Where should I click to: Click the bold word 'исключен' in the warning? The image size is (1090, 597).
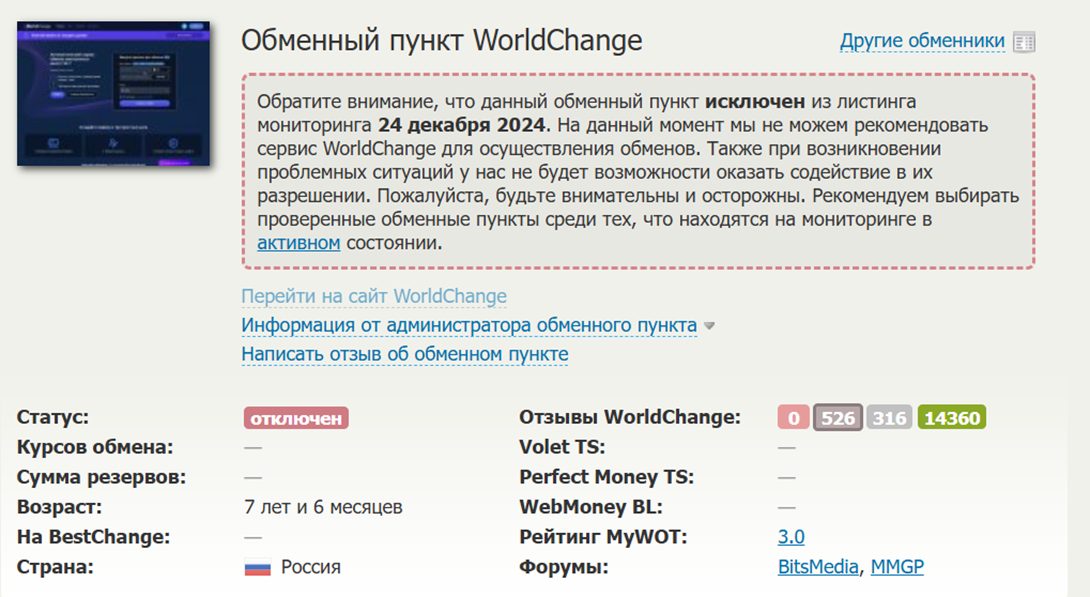click(755, 102)
